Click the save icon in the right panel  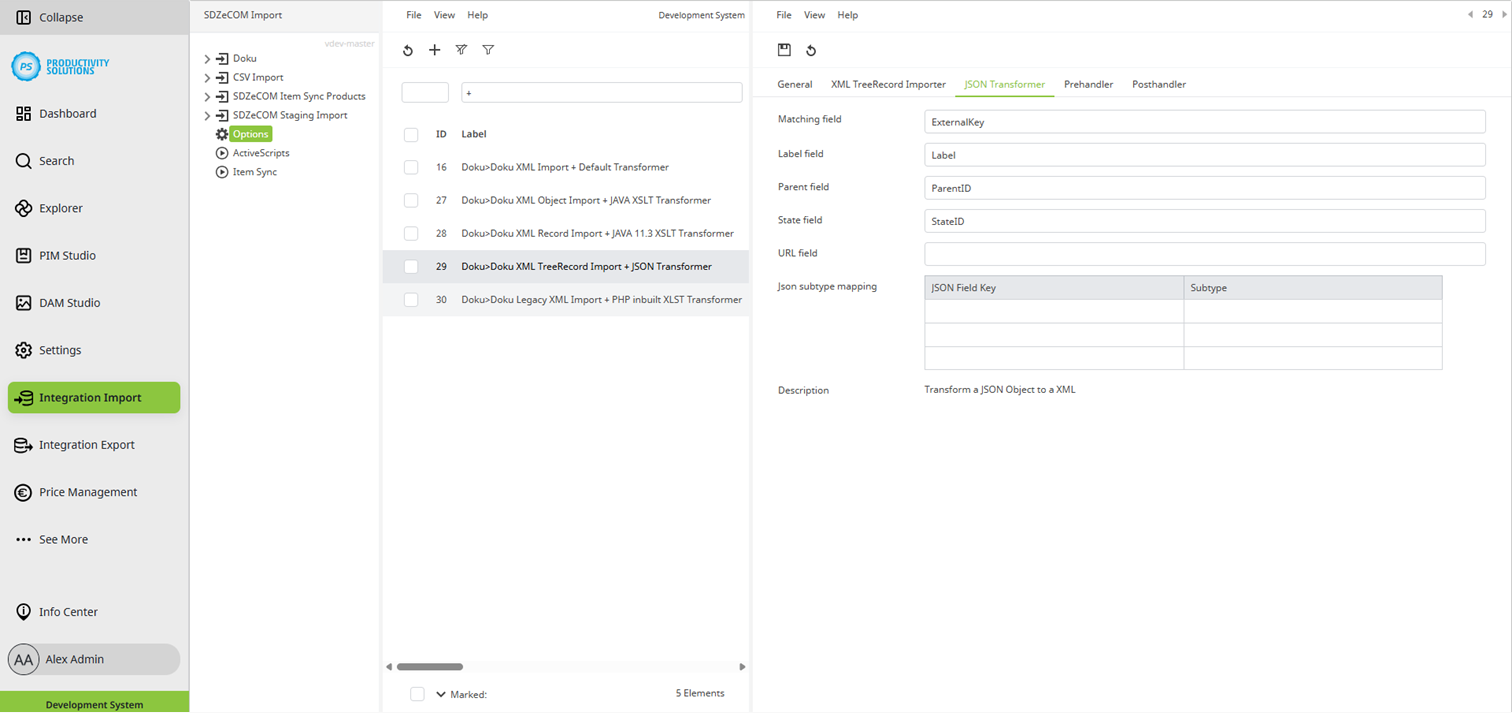(785, 50)
